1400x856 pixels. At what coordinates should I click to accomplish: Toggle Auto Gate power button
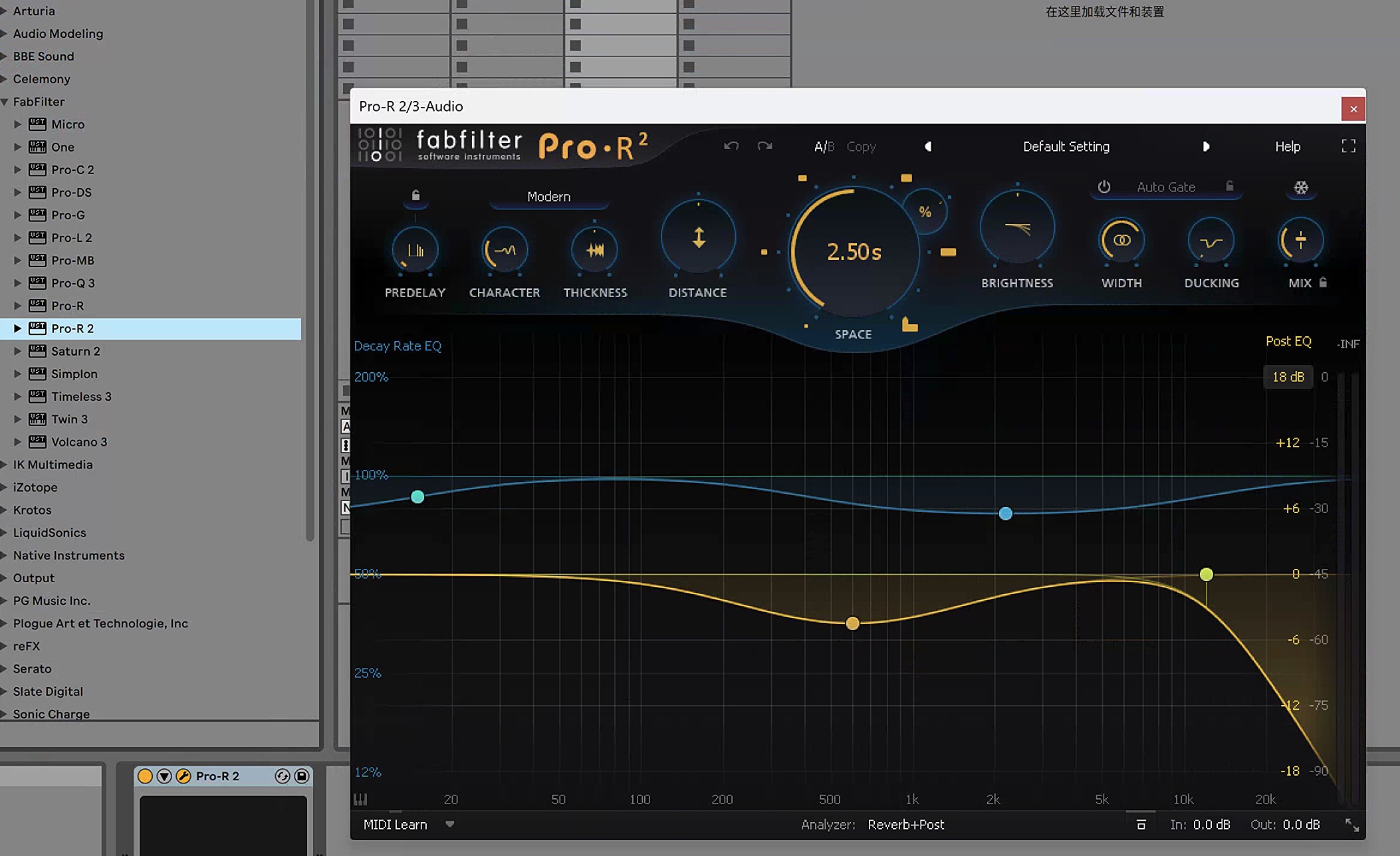1104,187
